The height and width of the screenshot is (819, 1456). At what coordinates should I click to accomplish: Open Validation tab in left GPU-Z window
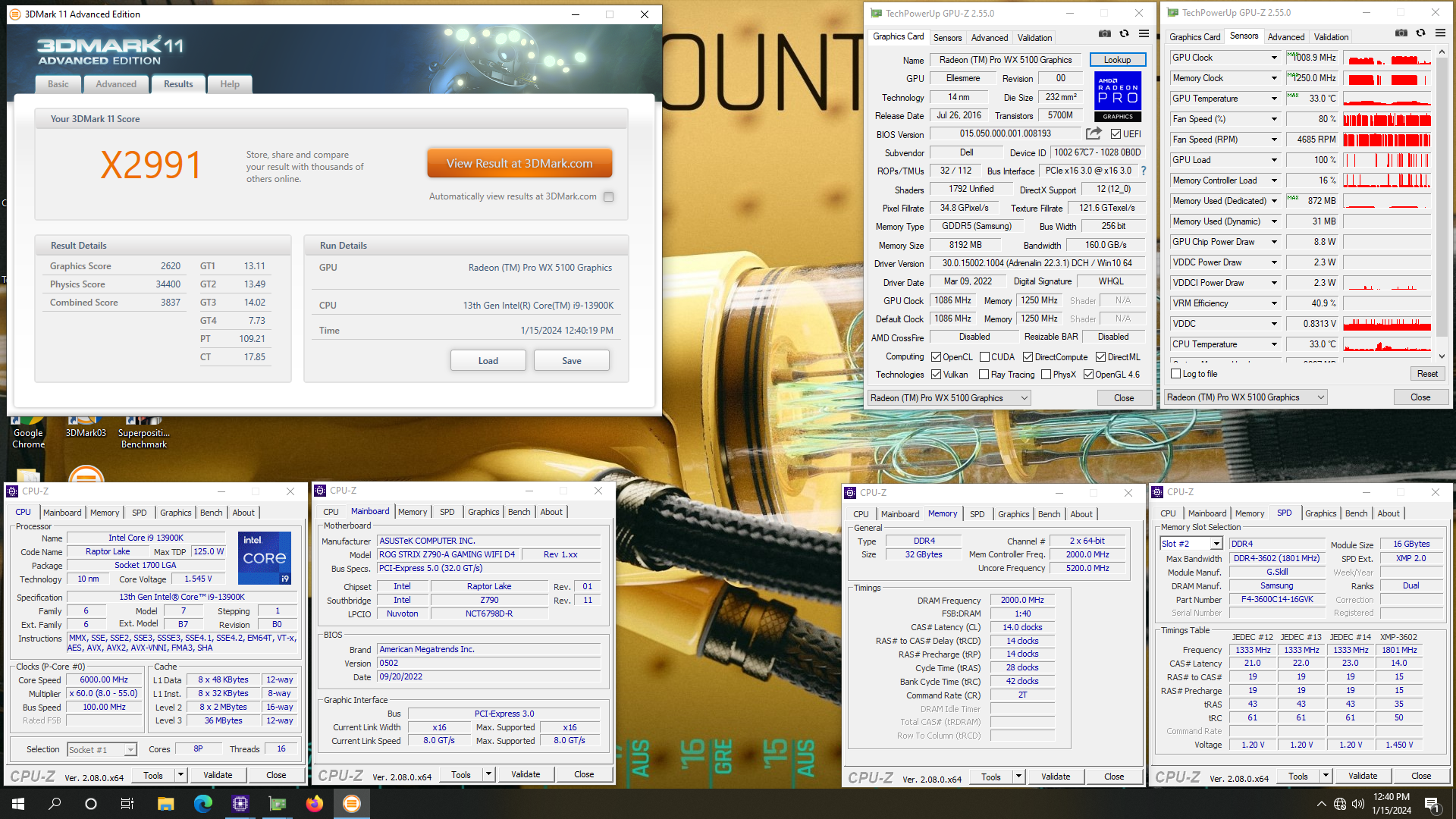pos(1034,37)
